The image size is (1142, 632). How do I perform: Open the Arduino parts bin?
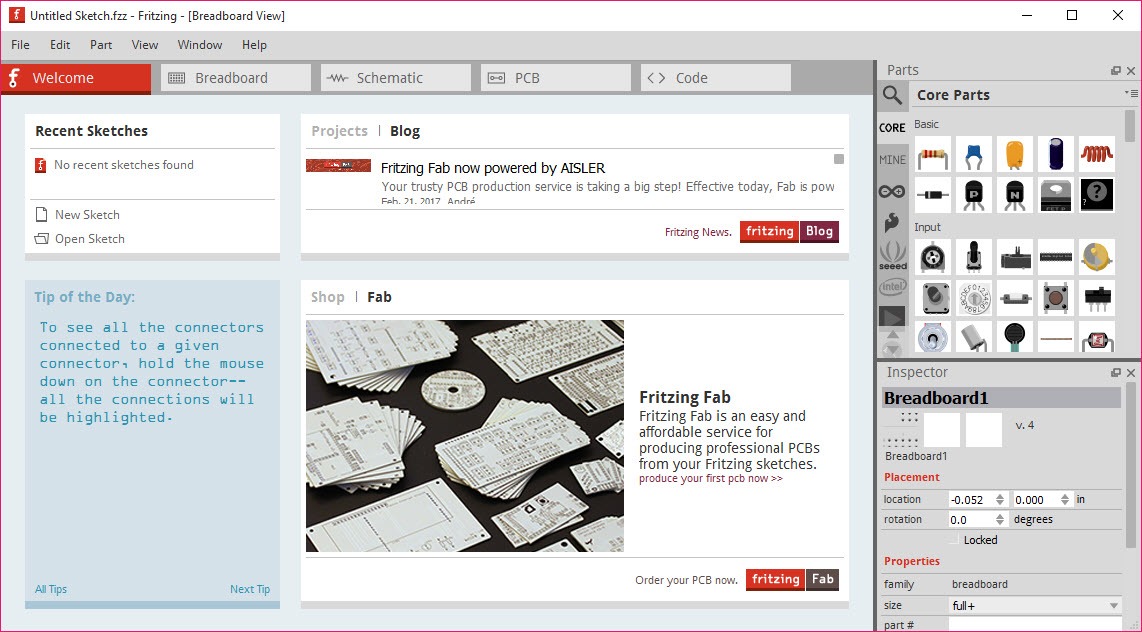pyautogui.click(x=892, y=191)
